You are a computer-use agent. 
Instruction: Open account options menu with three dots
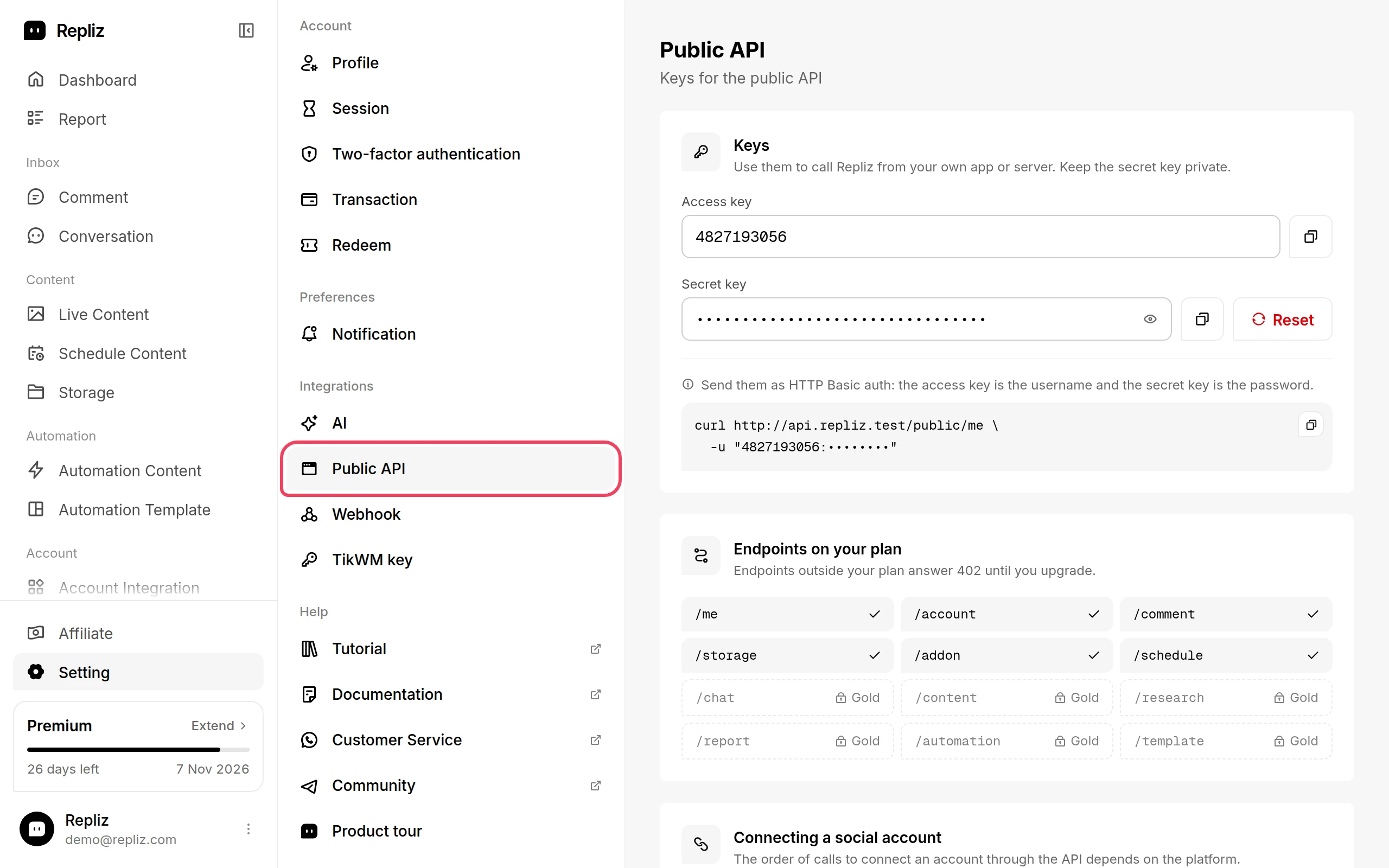click(x=248, y=829)
